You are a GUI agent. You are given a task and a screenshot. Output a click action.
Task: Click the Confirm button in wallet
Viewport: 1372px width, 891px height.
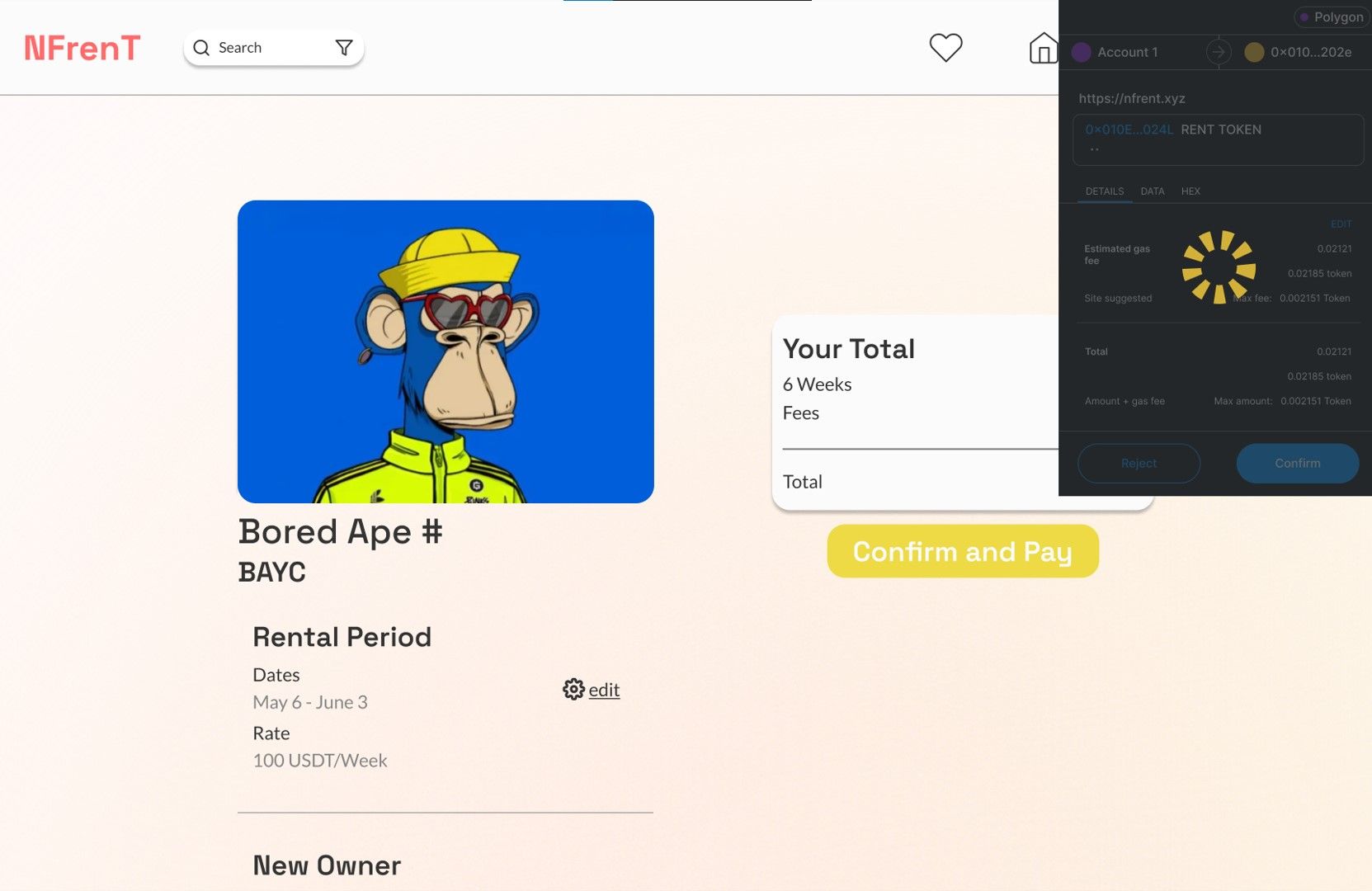(1298, 464)
